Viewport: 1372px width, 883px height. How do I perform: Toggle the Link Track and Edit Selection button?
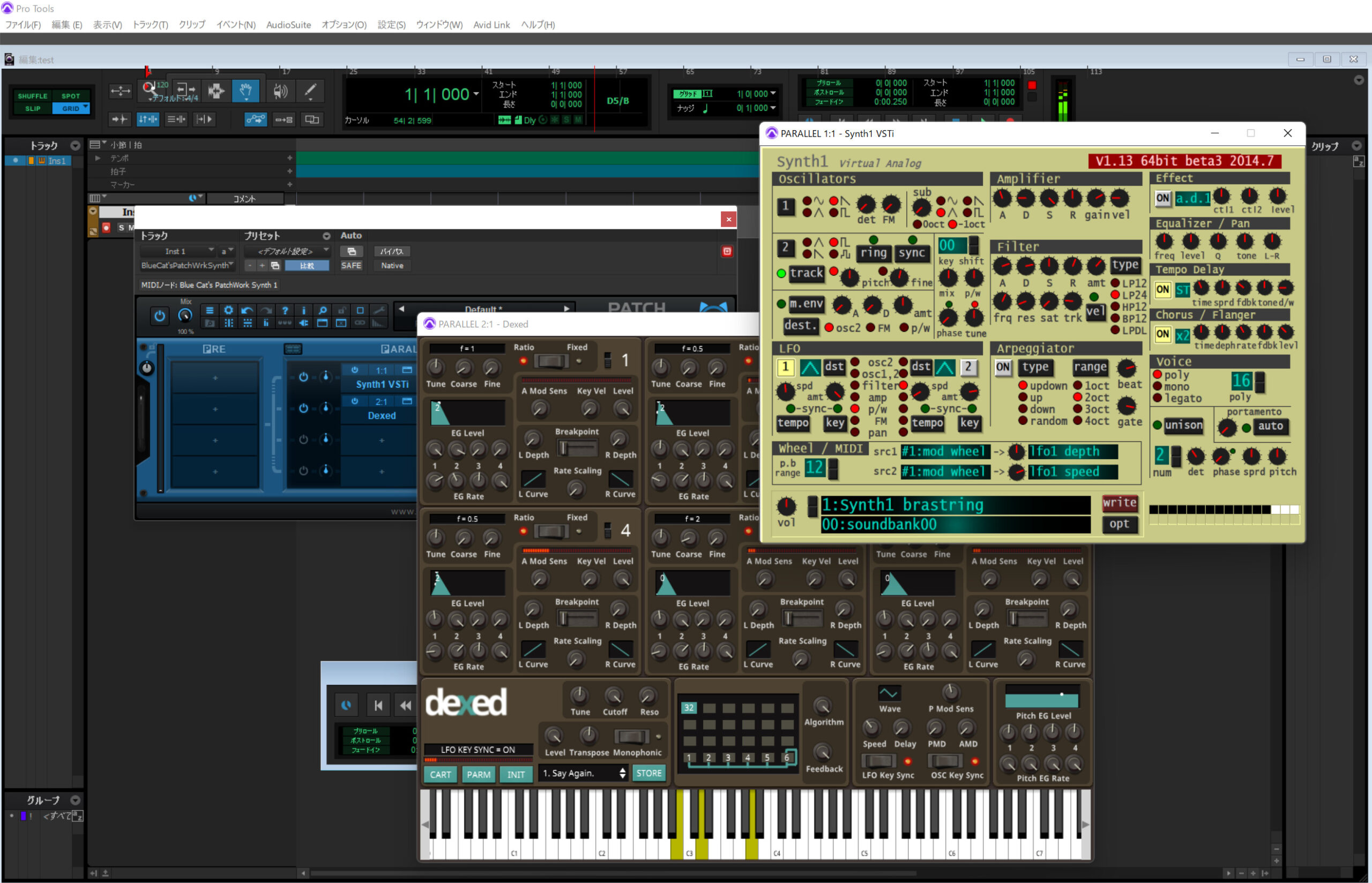click(176, 119)
